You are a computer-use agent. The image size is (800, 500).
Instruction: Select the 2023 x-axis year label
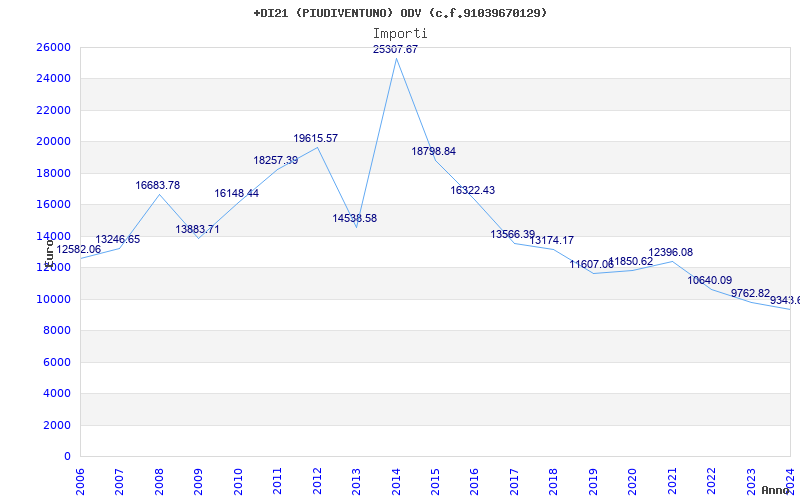751,482
